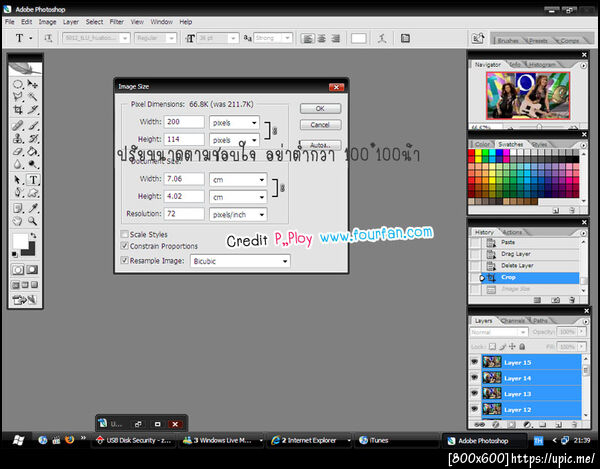Viewport: 600px width, 469px height.
Task: Left align text in options bar
Action: pyautogui.click(x=307, y=39)
